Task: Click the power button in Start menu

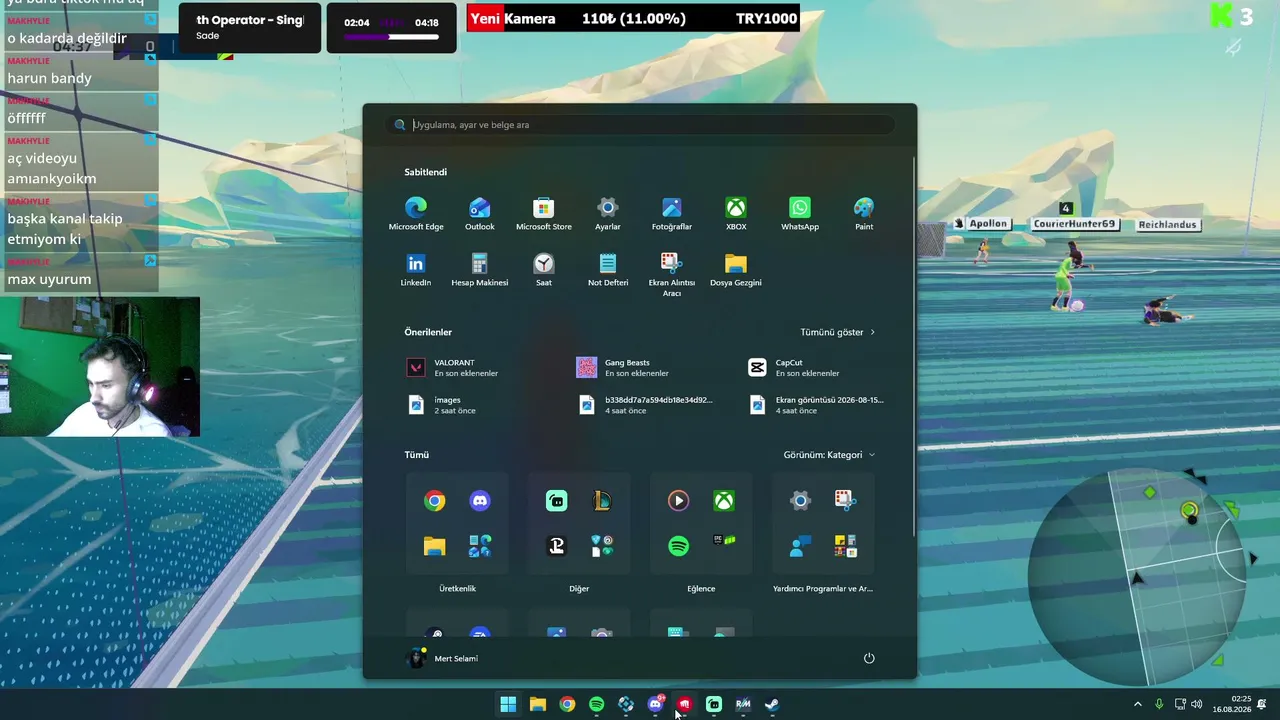Action: pos(869,658)
